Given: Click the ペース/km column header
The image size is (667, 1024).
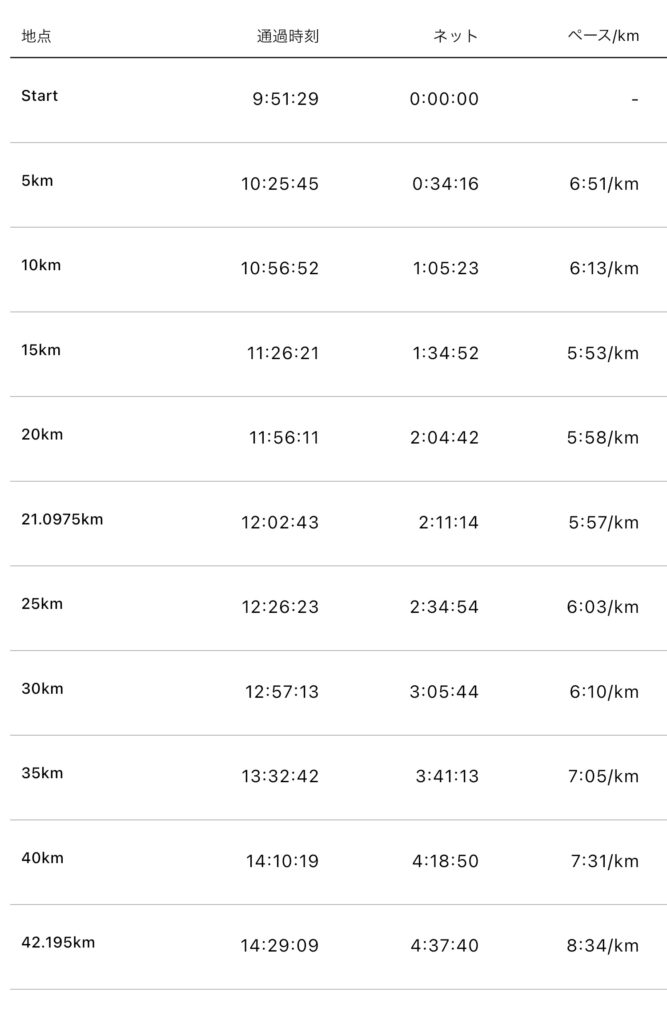Looking at the screenshot, I should click(x=603, y=37).
